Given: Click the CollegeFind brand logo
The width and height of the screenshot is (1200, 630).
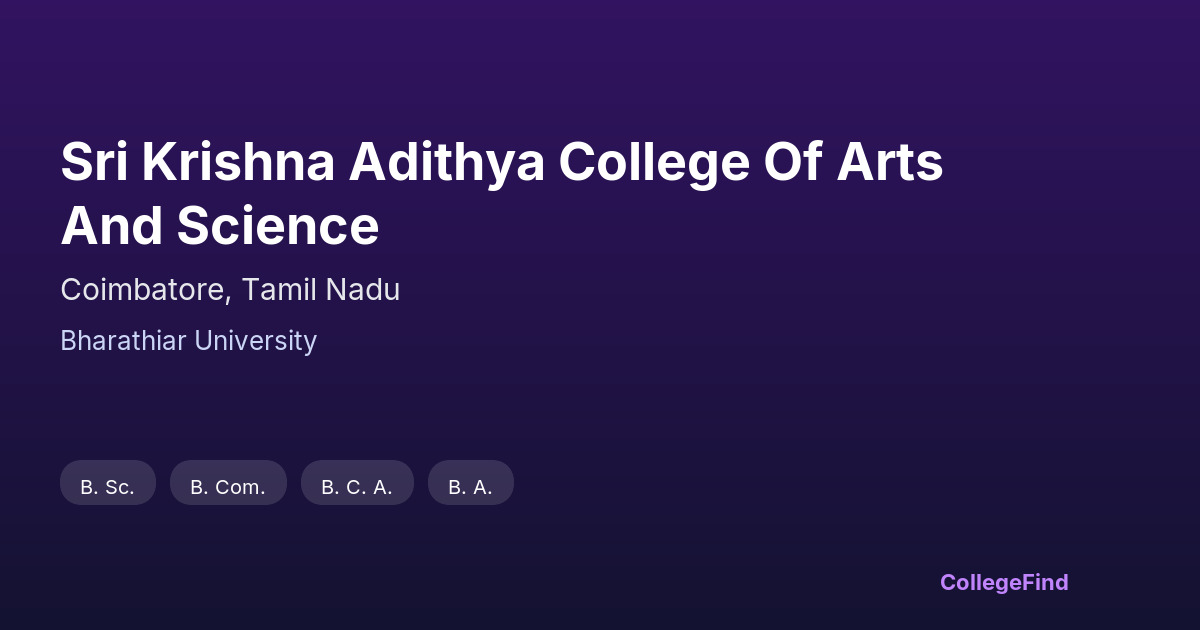Looking at the screenshot, I should point(1004,582).
